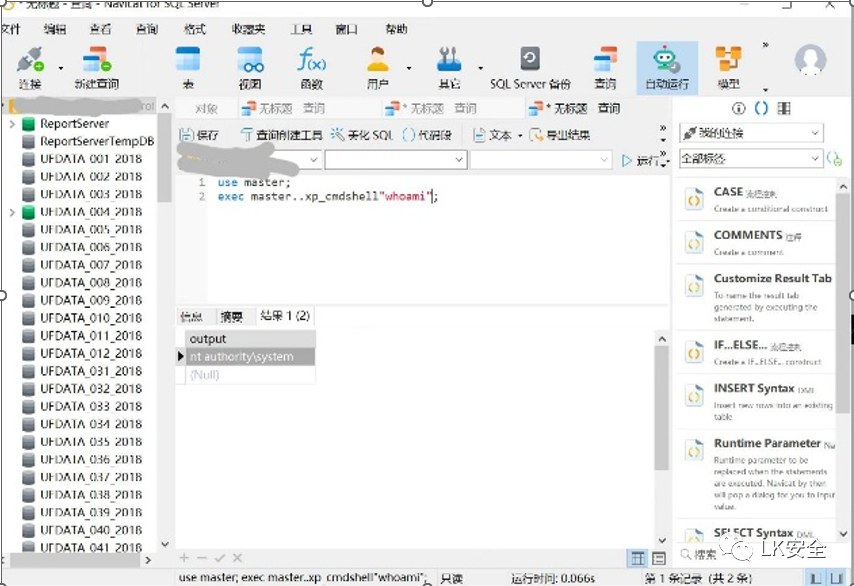Screen dimensions: 854x586
Task: Select the INSERT Syntax snippet
Action: tap(756, 401)
